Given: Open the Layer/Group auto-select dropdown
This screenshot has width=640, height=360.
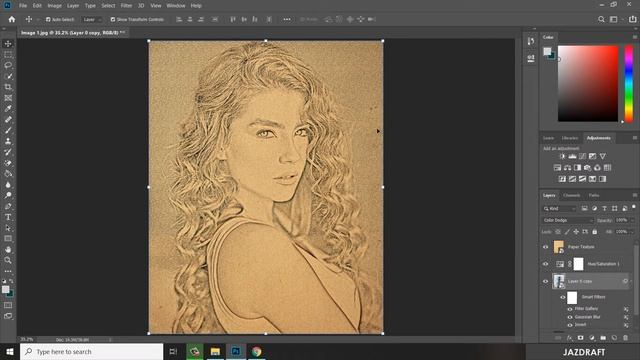Looking at the screenshot, I should tap(91, 19).
